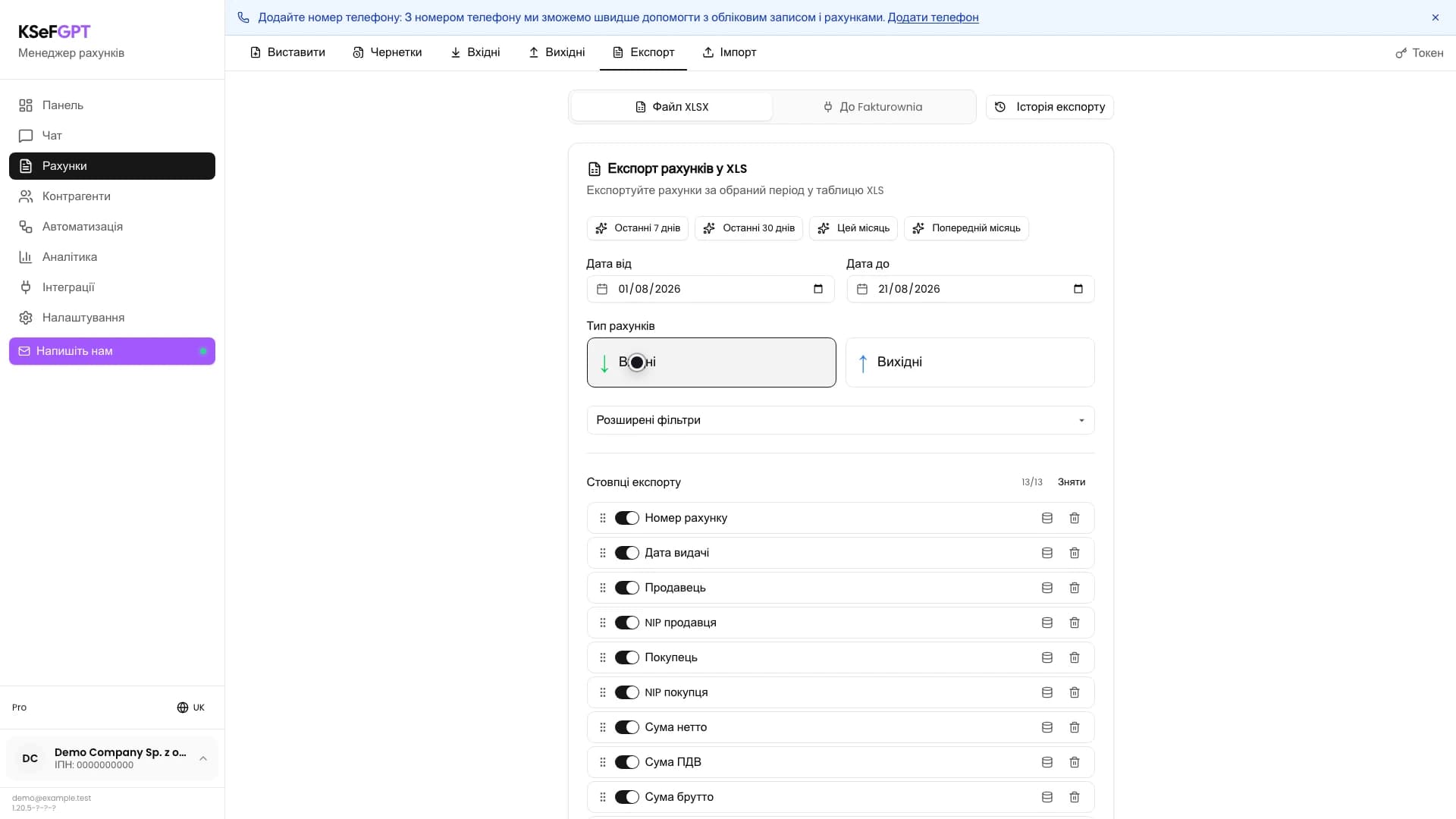Expand Розширені фільтри dropdown
Image resolution: width=1456 pixels, height=819 pixels.
[x=840, y=420]
